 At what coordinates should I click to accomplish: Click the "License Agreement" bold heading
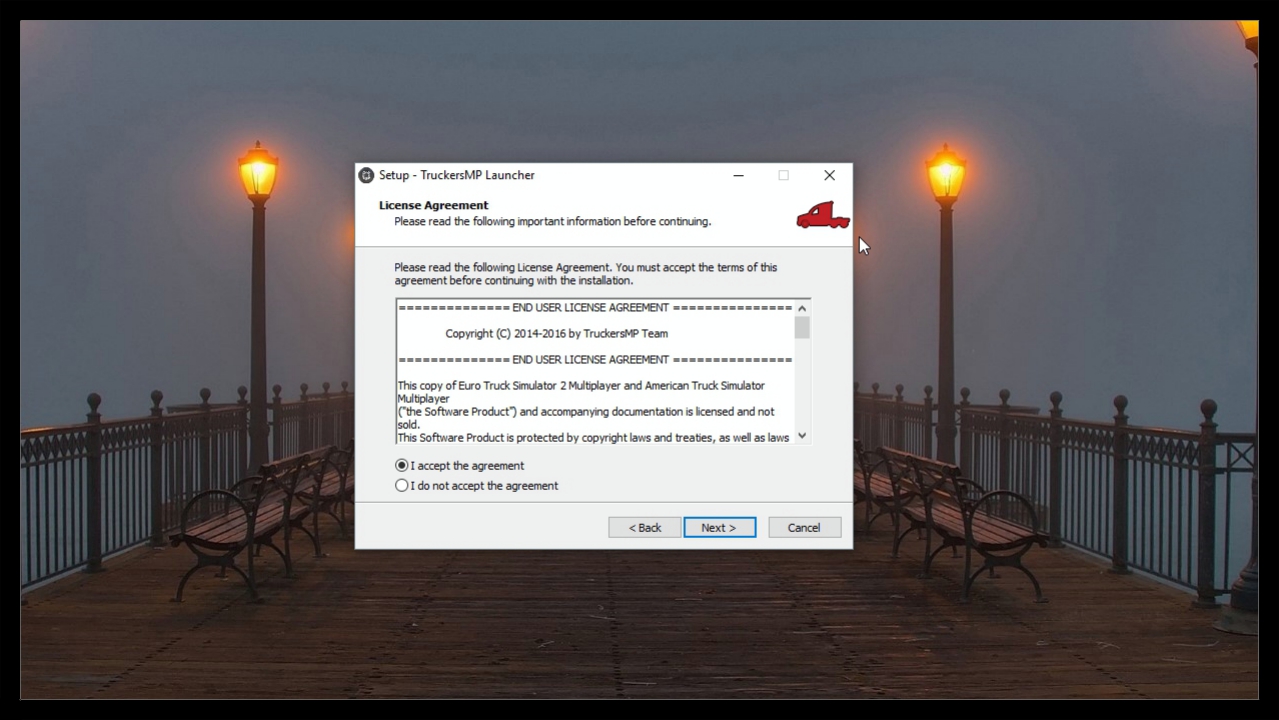click(434, 205)
